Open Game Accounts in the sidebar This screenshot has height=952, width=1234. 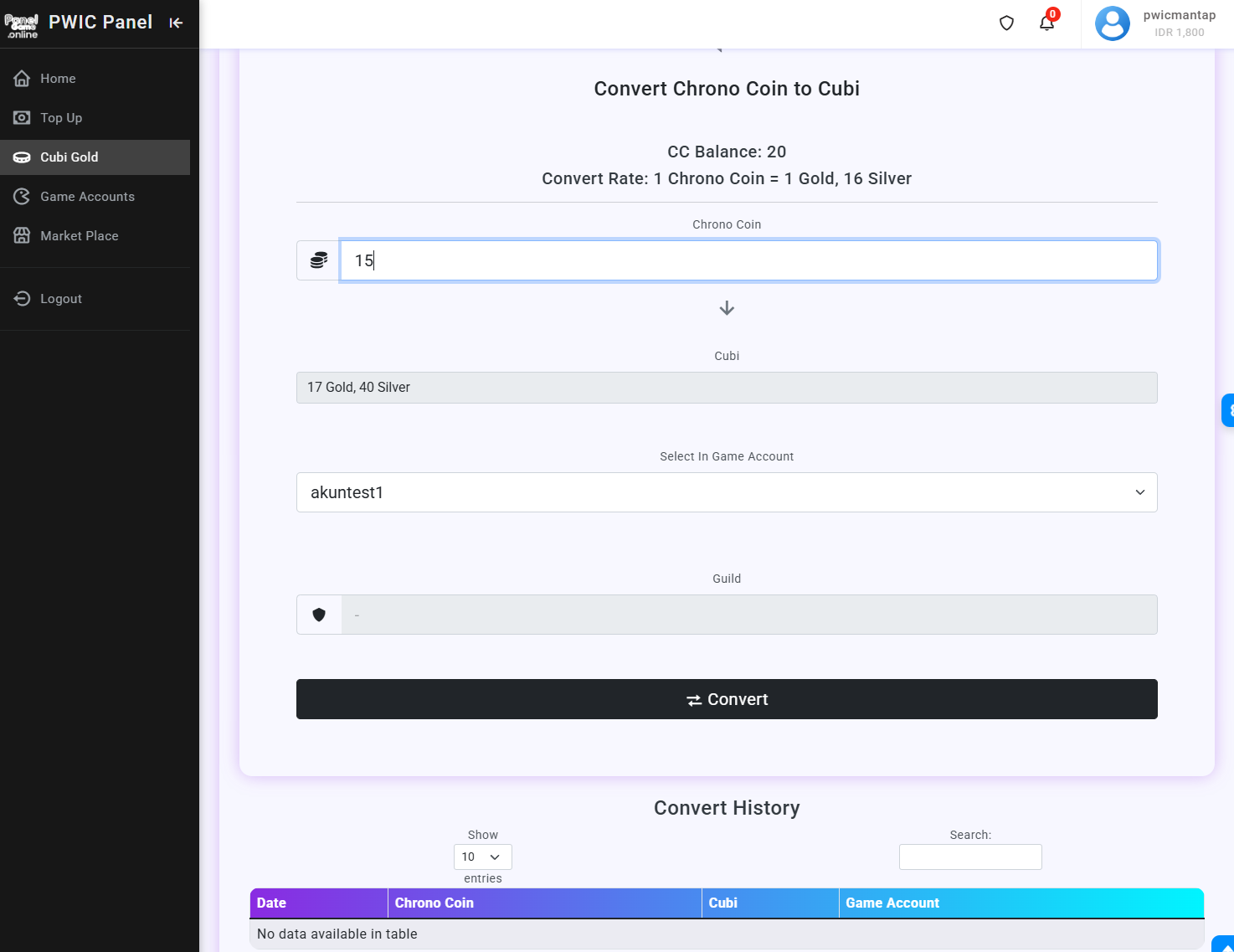[x=87, y=197]
